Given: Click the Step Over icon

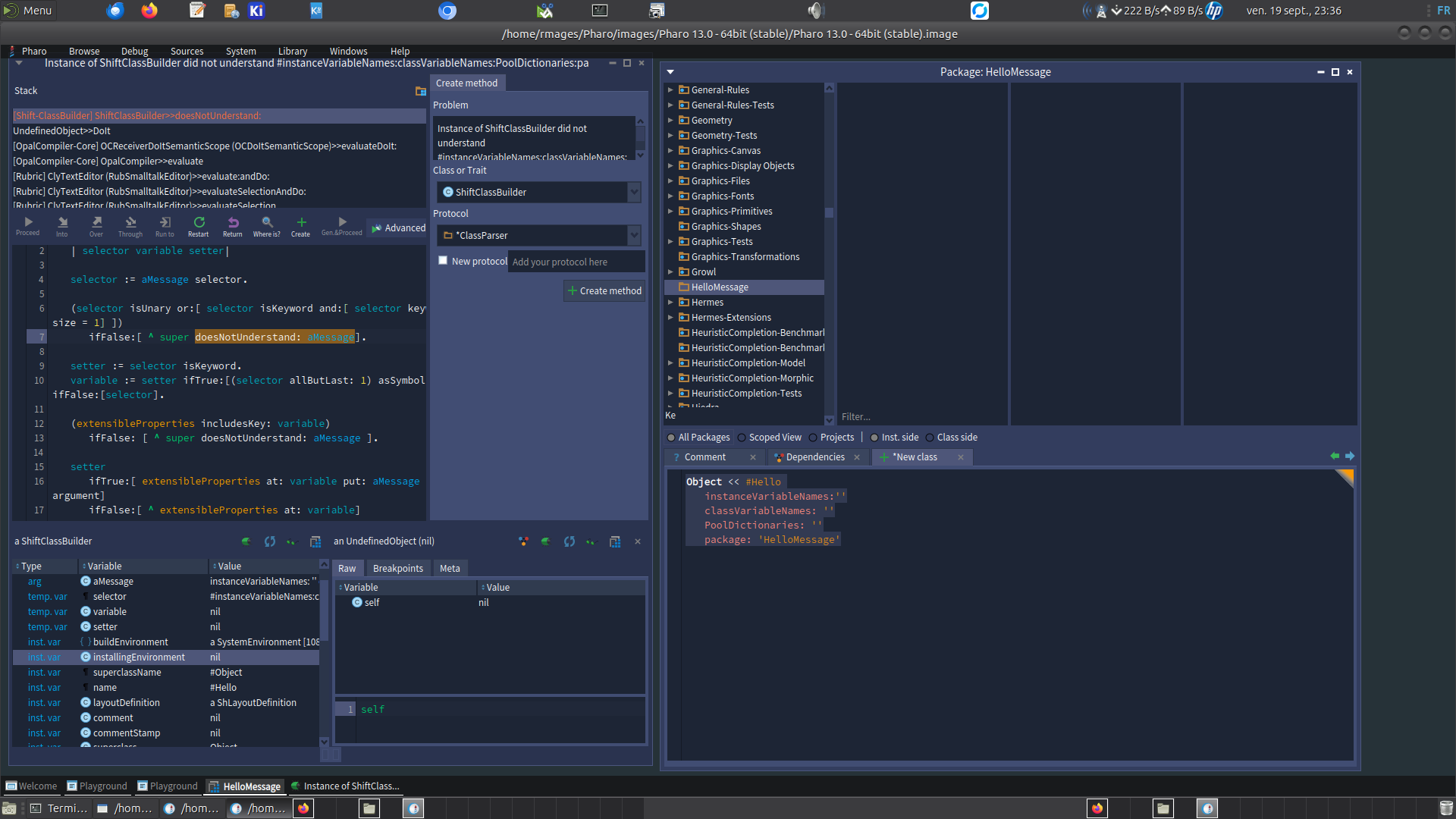Looking at the screenshot, I should point(96,223).
